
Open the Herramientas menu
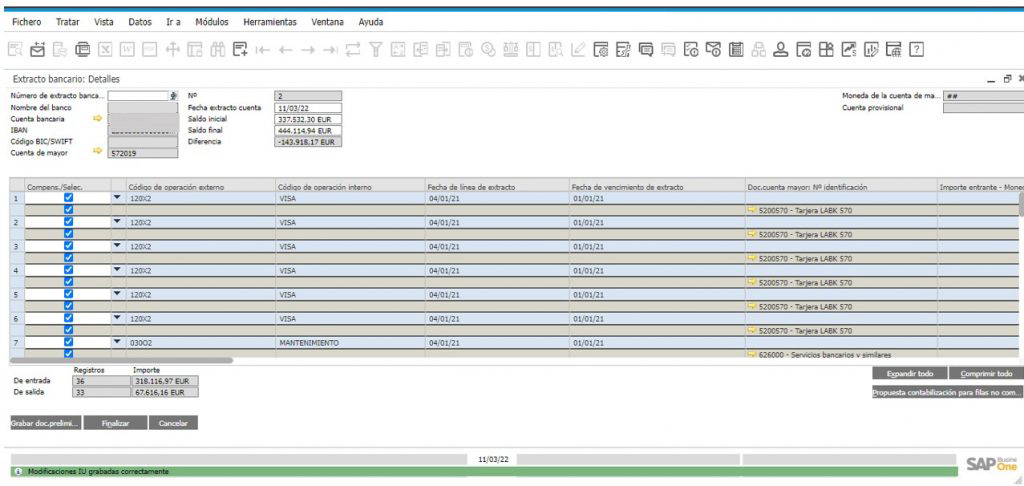[x=270, y=22]
